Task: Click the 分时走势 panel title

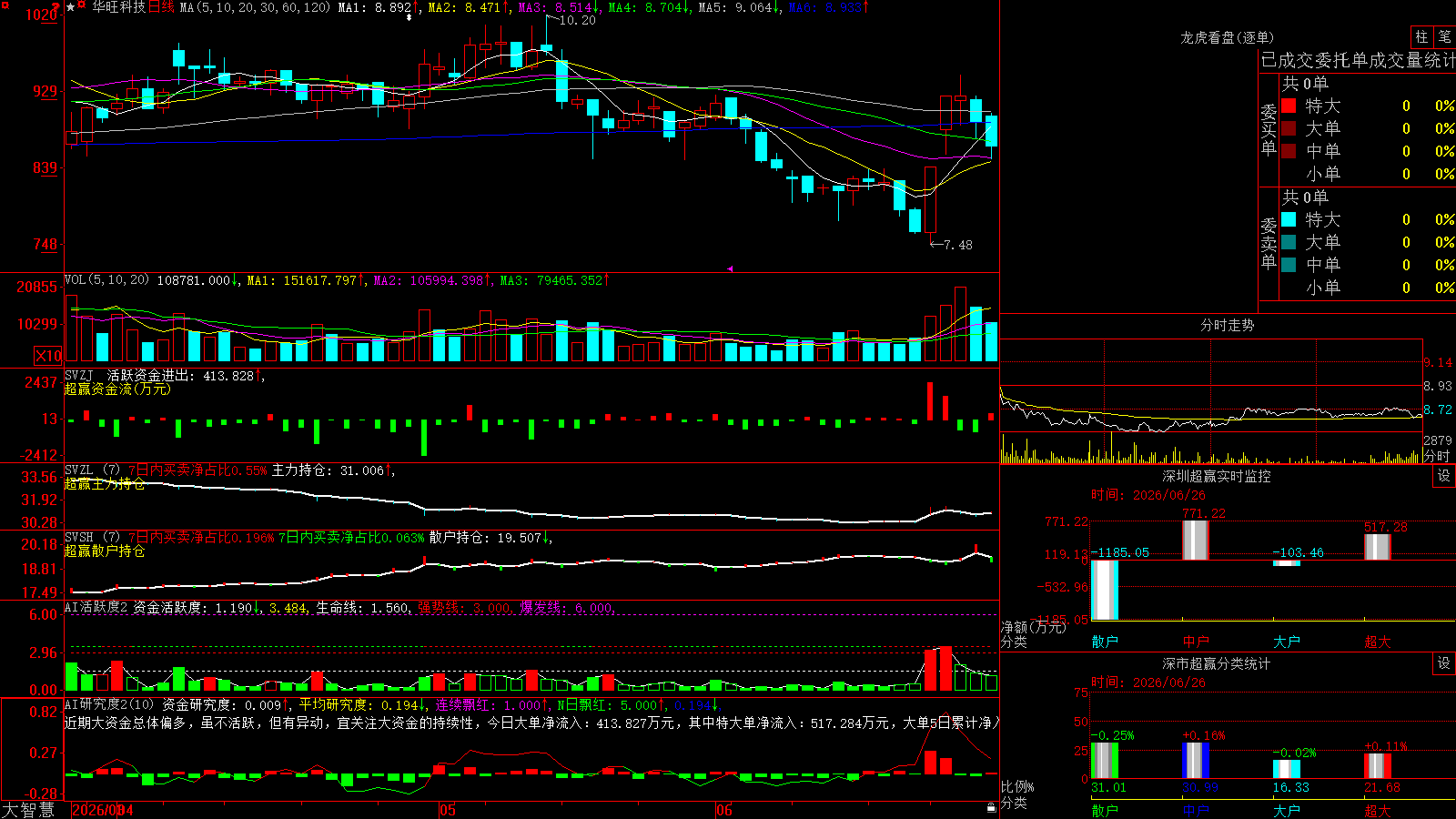Action: [1227, 325]
